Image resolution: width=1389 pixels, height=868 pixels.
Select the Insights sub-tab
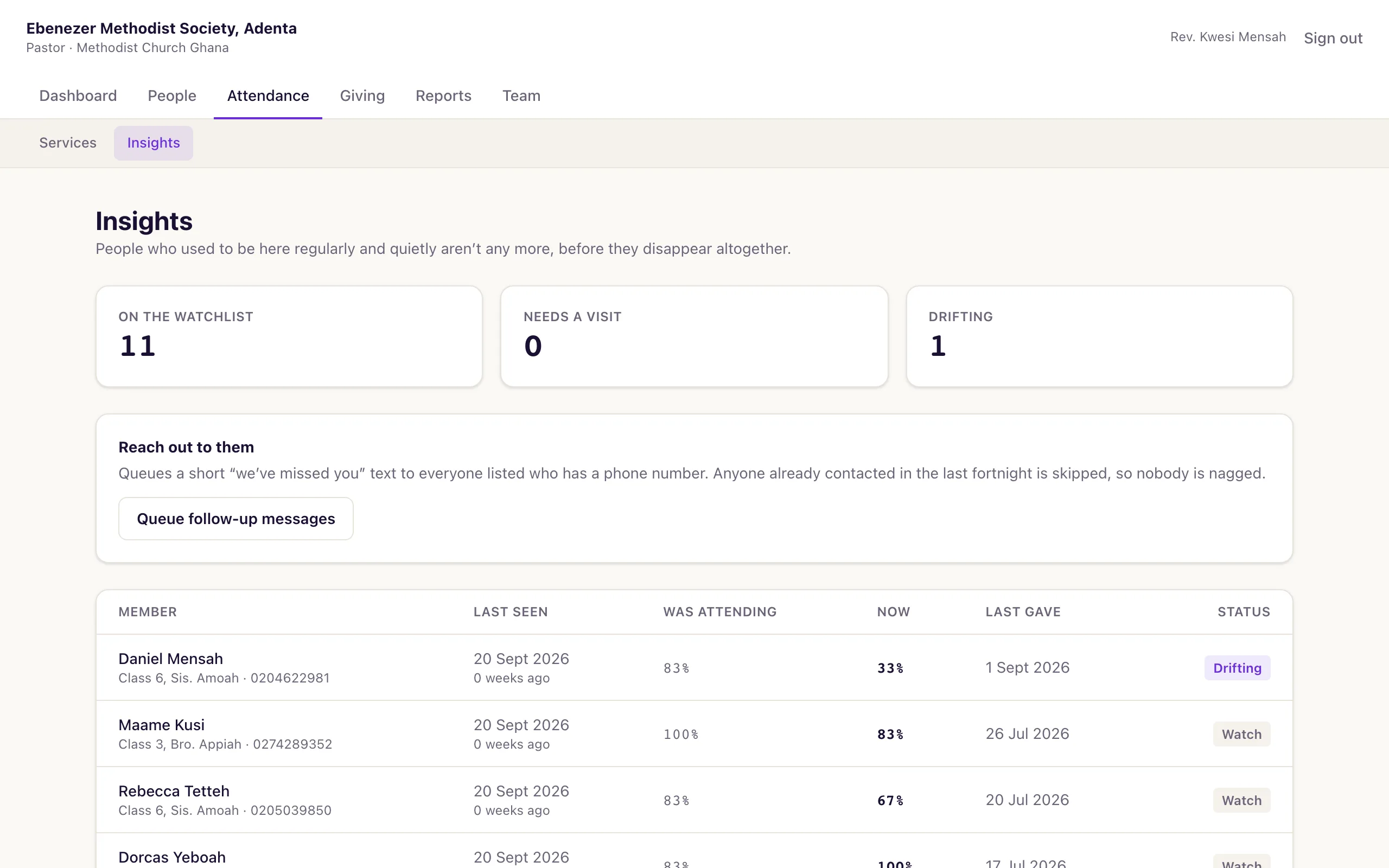[x=153, y=143]
